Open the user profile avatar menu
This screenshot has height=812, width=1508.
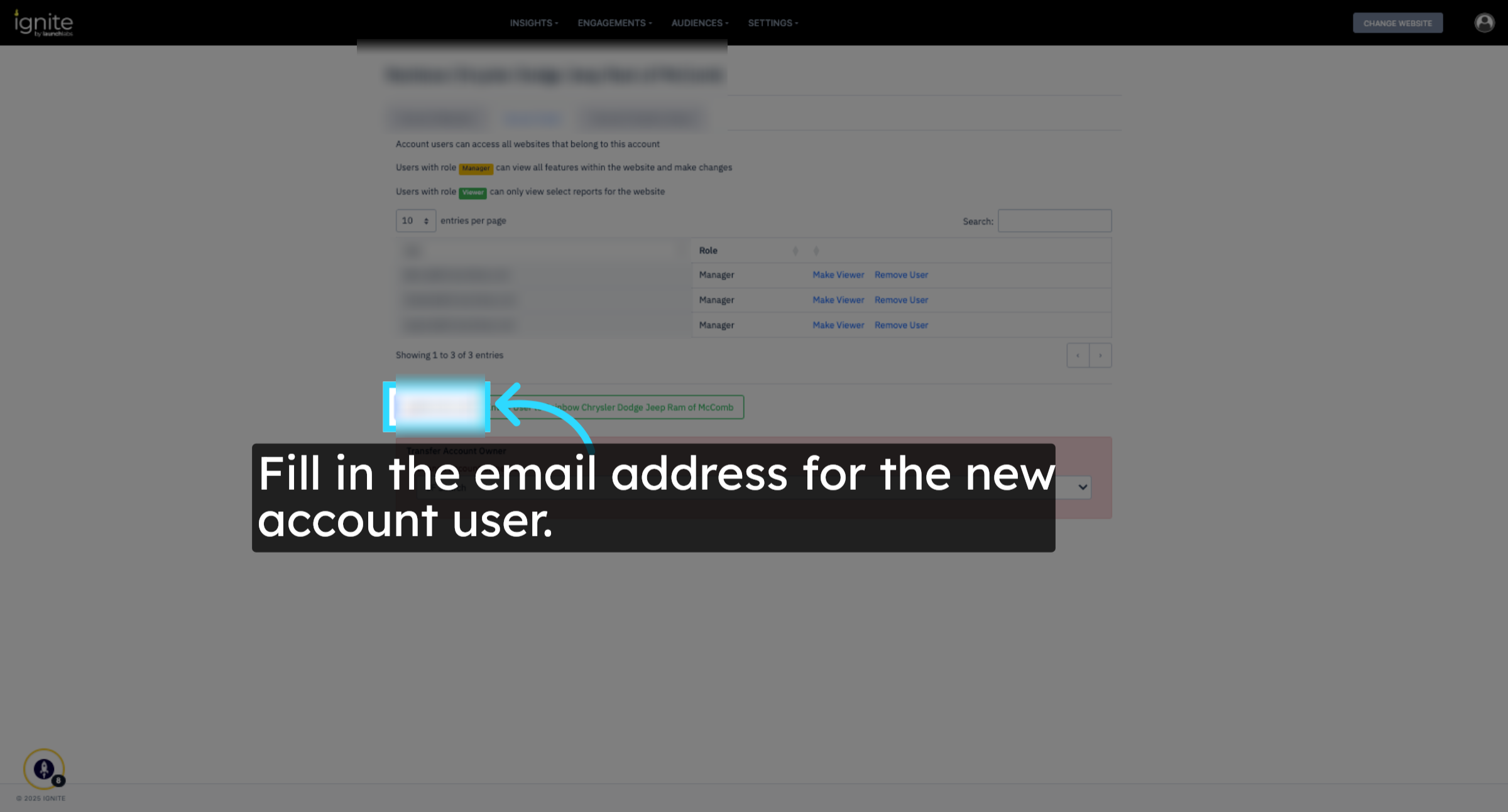pyautogui.click(x=1484, y=23)
